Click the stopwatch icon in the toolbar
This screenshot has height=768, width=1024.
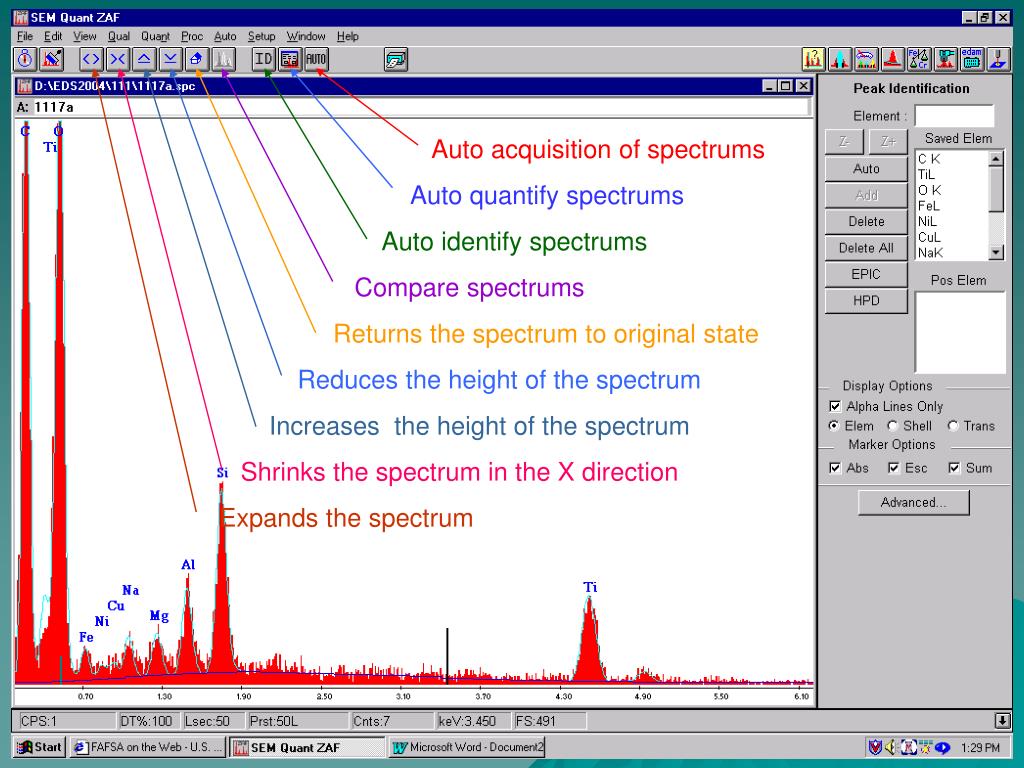click(25, 59)
